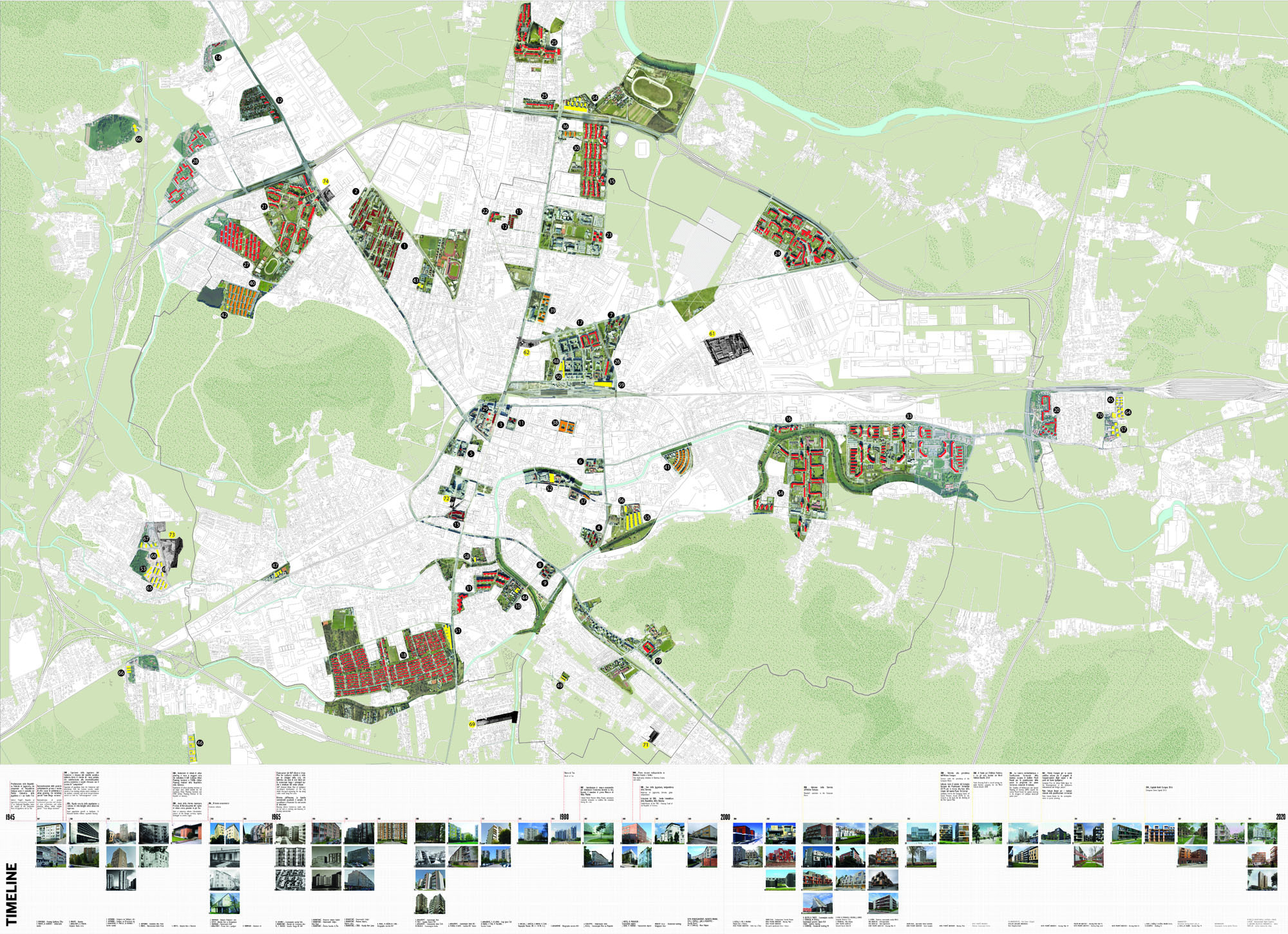Click black marker 60 near the park
Screen dimensions: 1288x934
tap(138, 139)
